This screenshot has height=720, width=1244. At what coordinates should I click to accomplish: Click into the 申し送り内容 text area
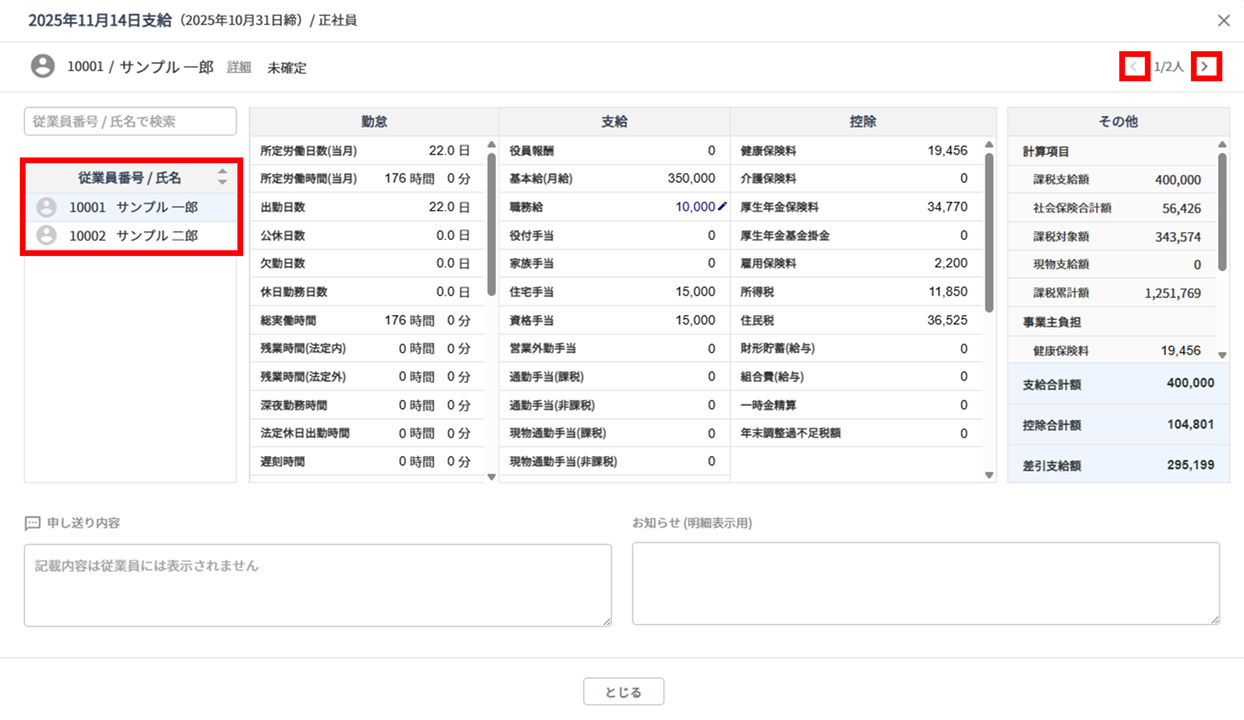click(x=317, y=585)
